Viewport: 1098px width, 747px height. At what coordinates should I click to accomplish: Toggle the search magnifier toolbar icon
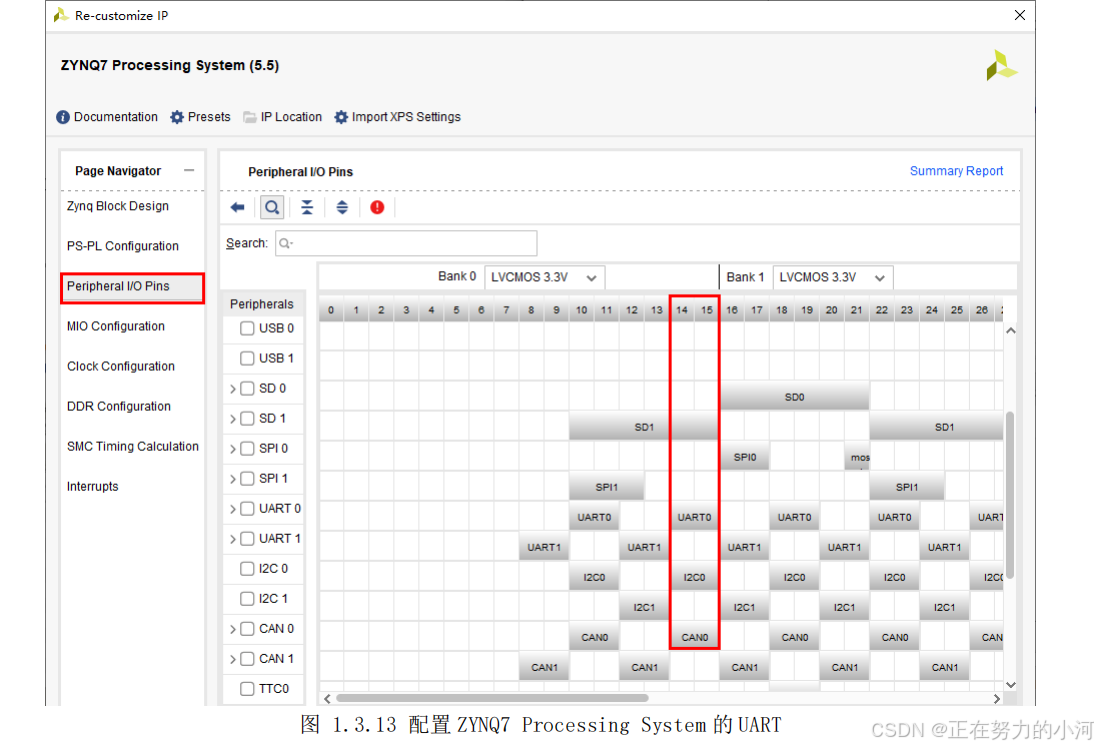[272, 207]
